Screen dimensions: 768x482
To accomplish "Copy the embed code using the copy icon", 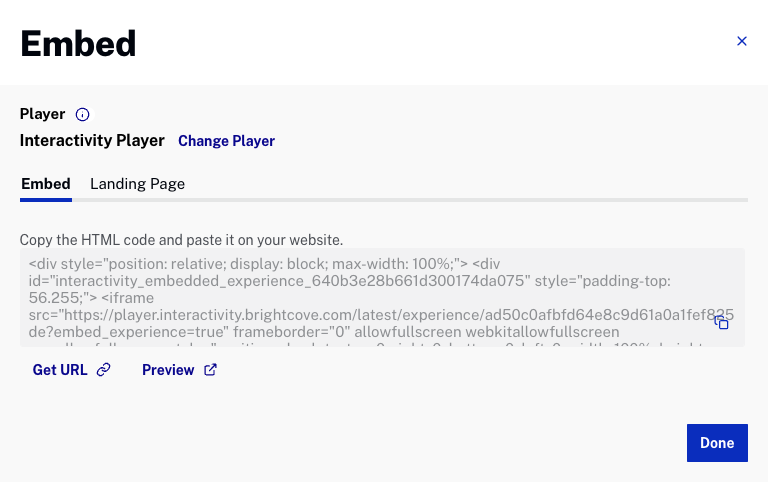I will (721, 322).
